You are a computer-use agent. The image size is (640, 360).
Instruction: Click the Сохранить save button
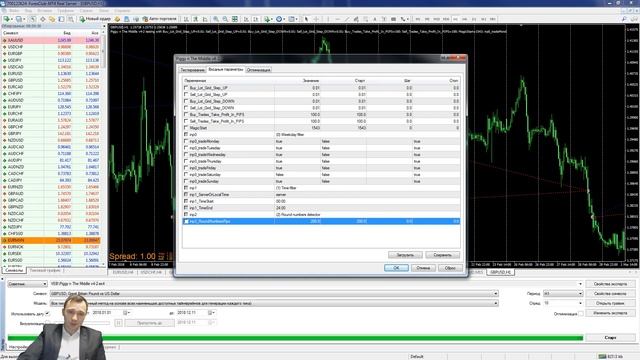click(x=442, y=255)
